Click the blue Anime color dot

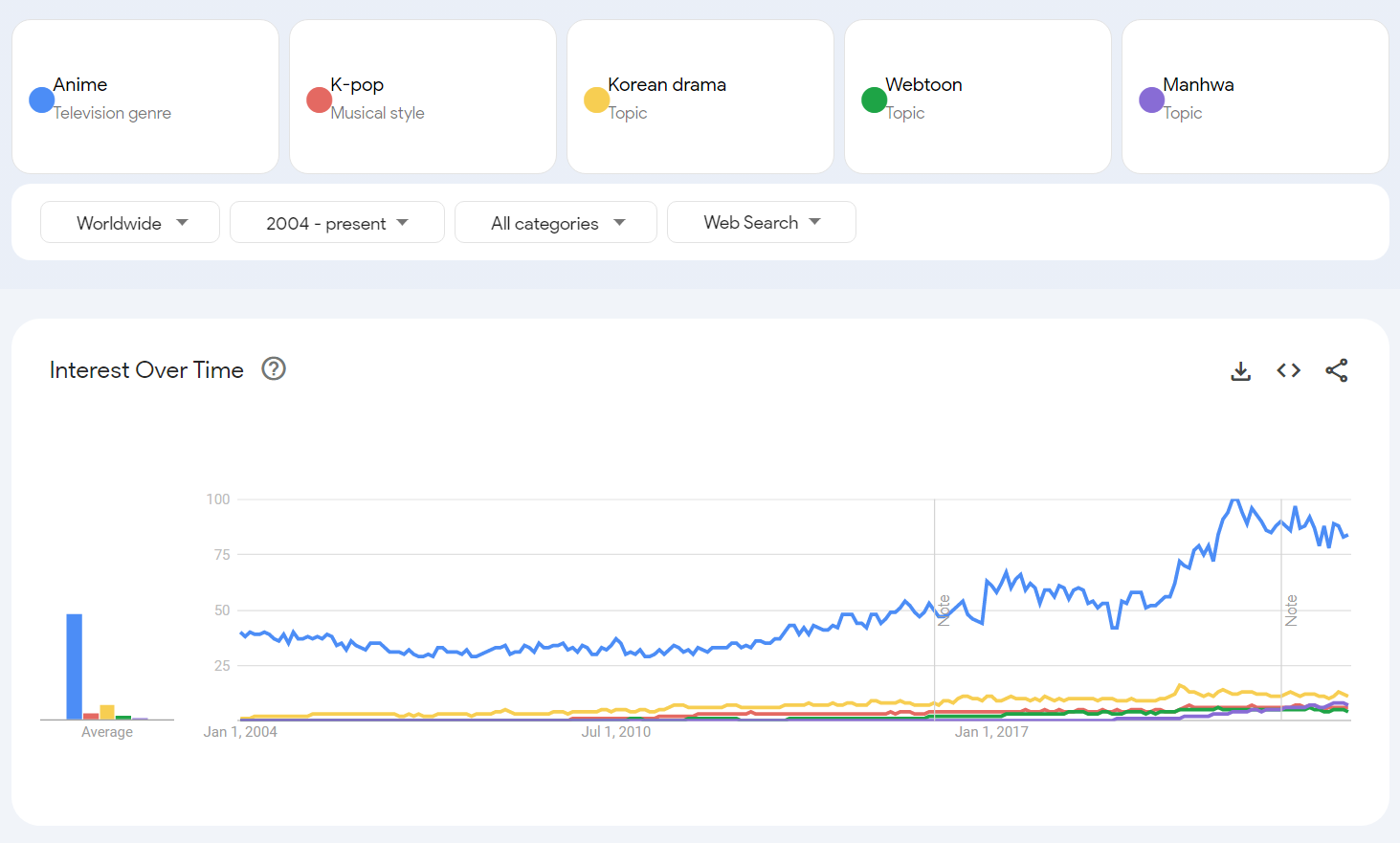[x=41, y=100]
